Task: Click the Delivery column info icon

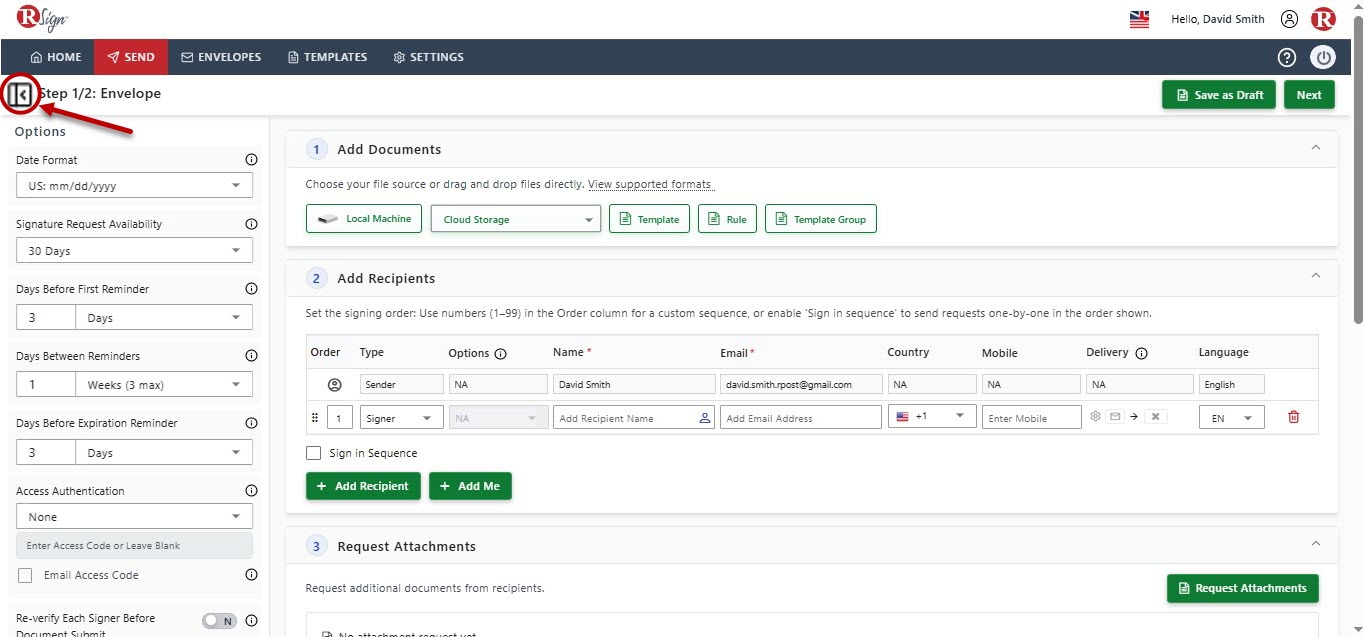Action: click(x=1142, y=353)
